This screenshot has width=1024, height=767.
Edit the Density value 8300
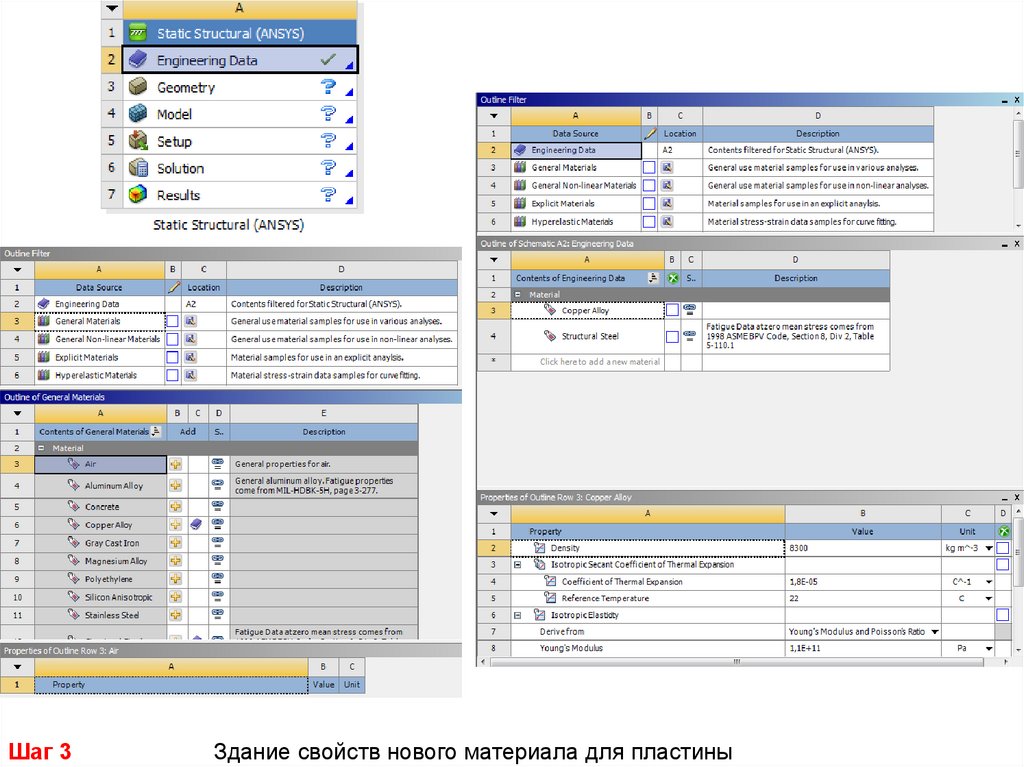coord(863,548)
